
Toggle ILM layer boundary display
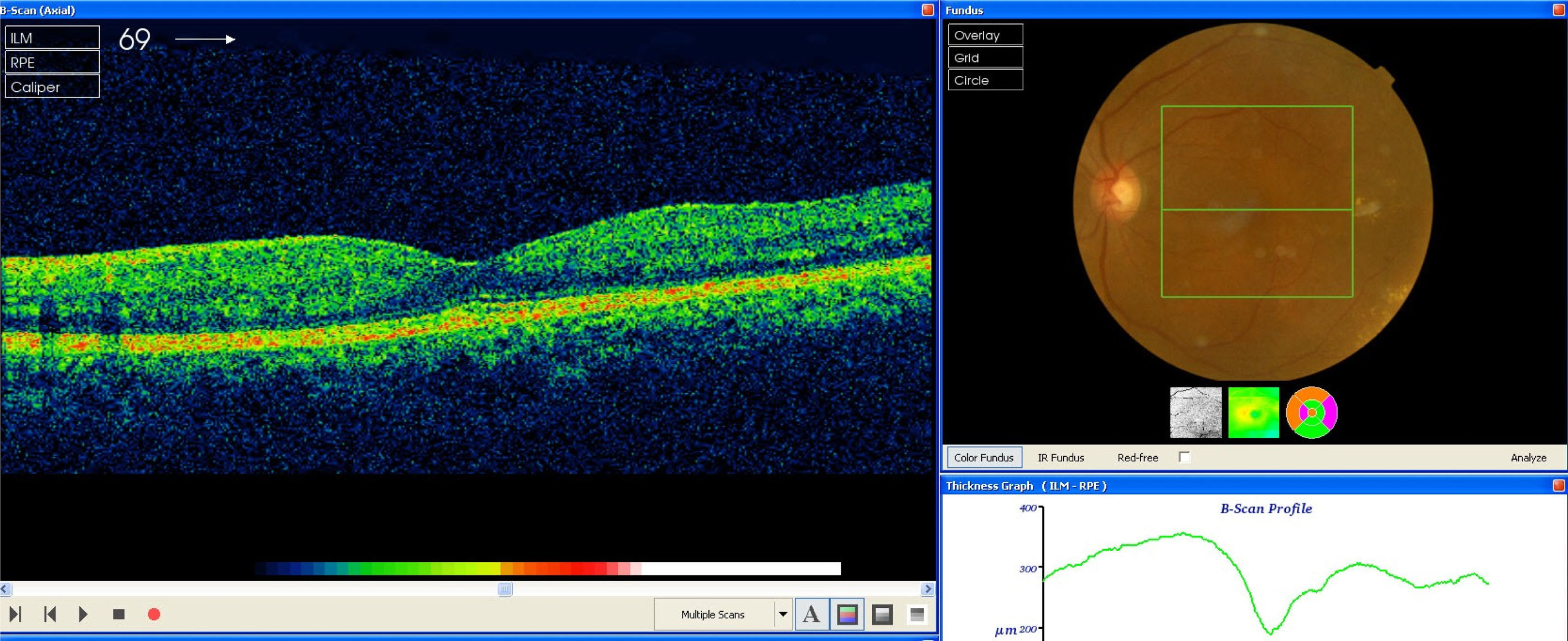pyautogui.click(x=53, y=38)
